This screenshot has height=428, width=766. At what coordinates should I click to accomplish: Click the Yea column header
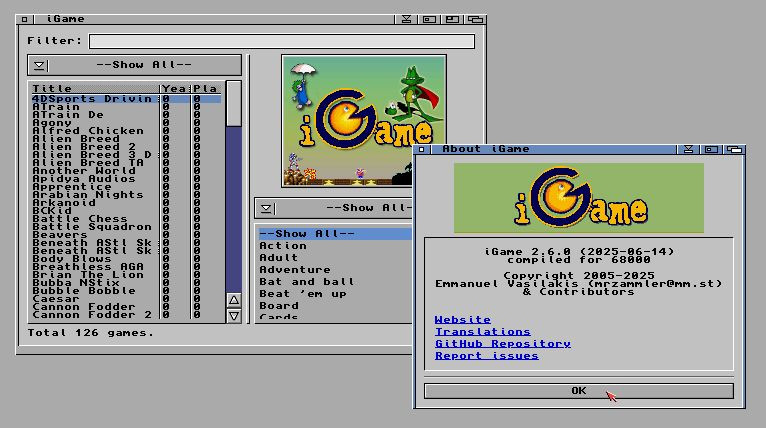click(x=176, y=88)
